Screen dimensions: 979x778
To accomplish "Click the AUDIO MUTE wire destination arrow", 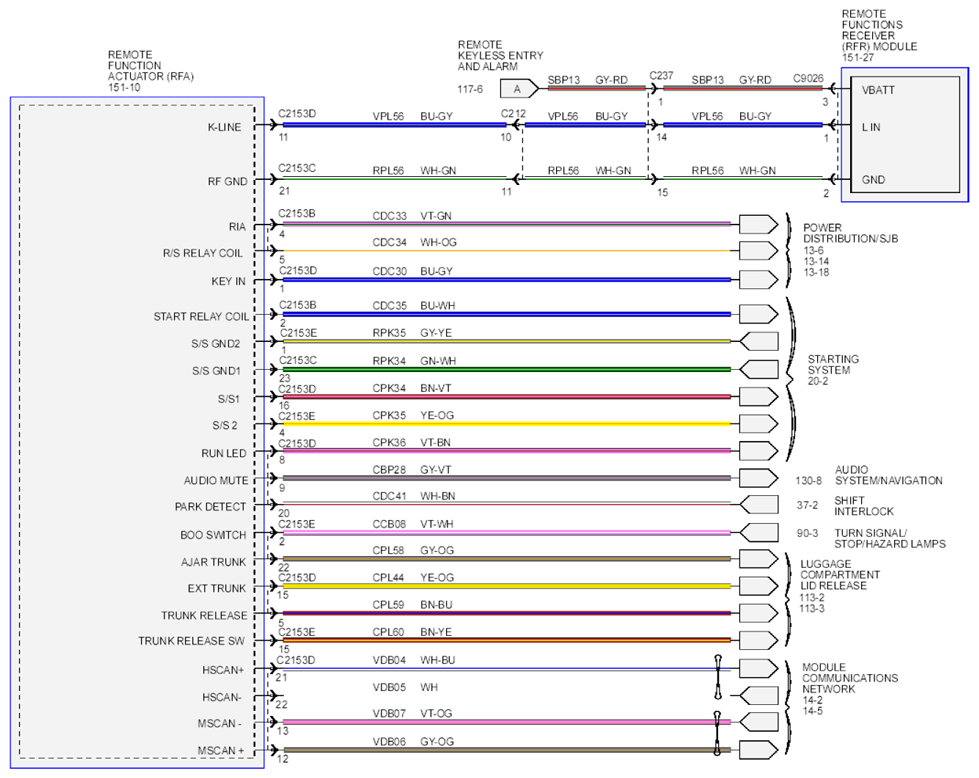I will 759,478.
